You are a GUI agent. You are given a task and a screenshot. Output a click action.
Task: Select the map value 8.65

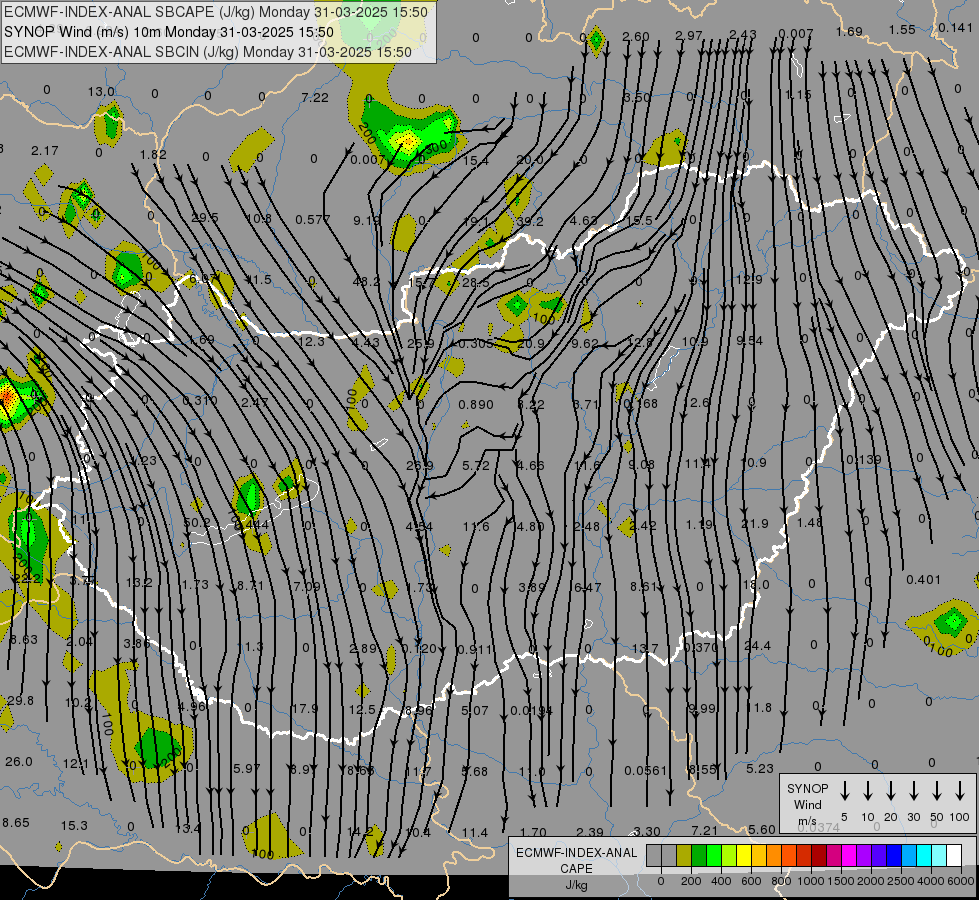tap(16, 822)
